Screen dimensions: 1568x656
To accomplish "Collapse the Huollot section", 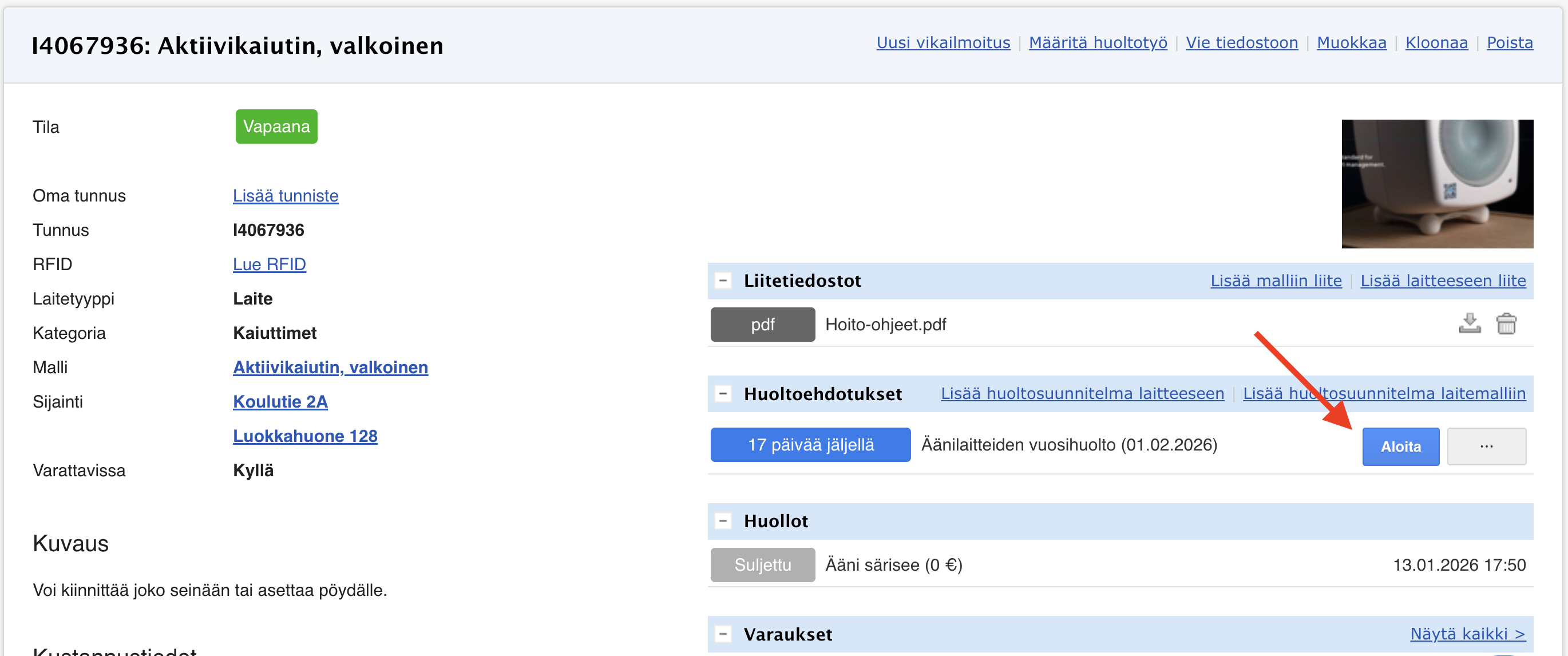I will [x=723, y=521].
